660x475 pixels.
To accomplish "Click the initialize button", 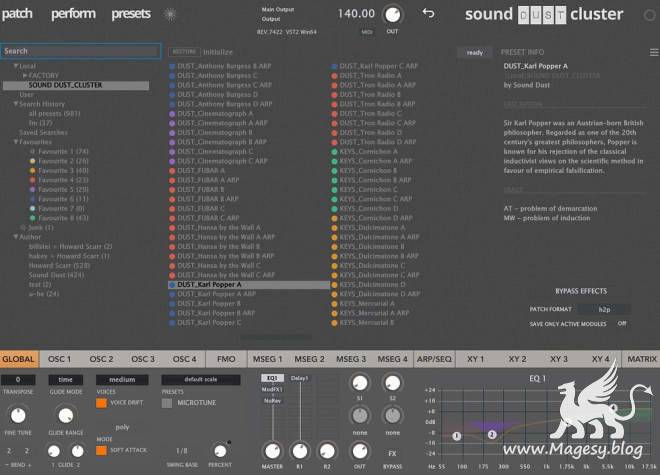I will (x=218, y=52).
